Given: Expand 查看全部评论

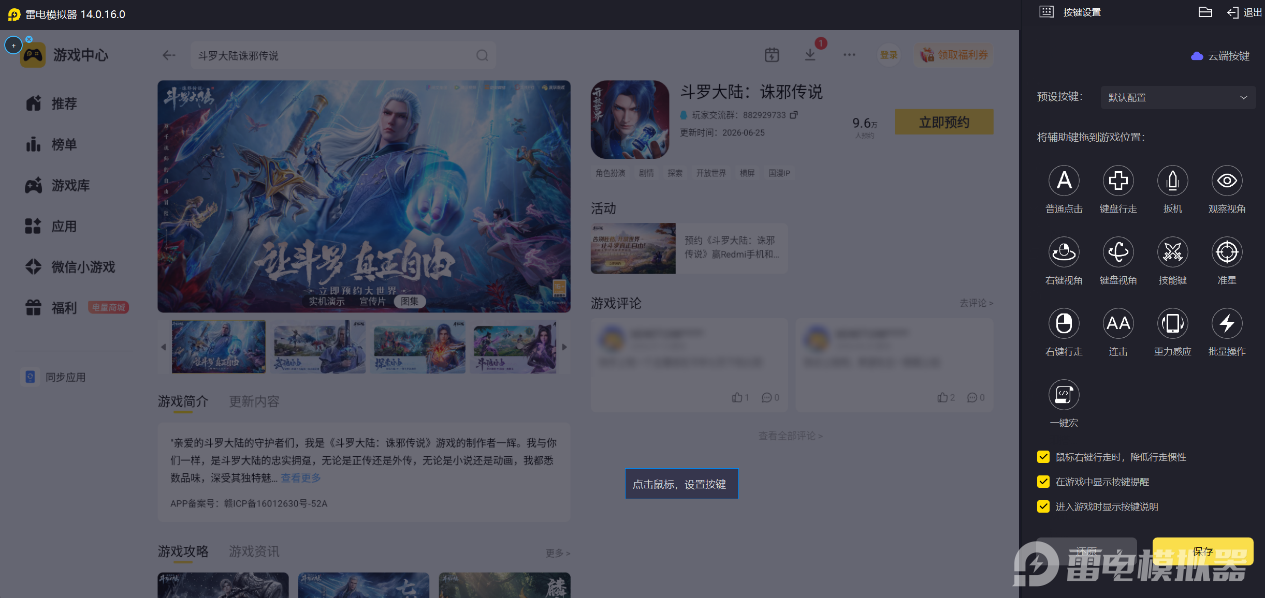Looking at the screenshot, I should point(790,436).
